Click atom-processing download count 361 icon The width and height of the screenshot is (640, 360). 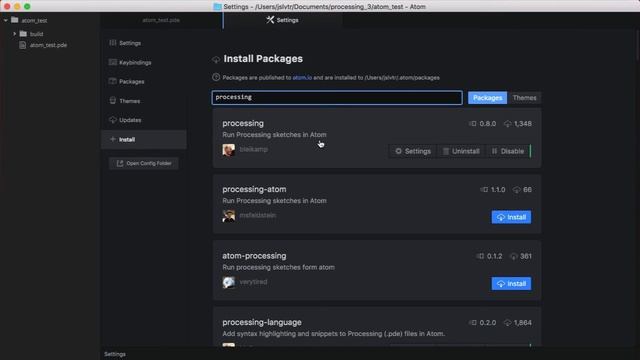(514, 256)
